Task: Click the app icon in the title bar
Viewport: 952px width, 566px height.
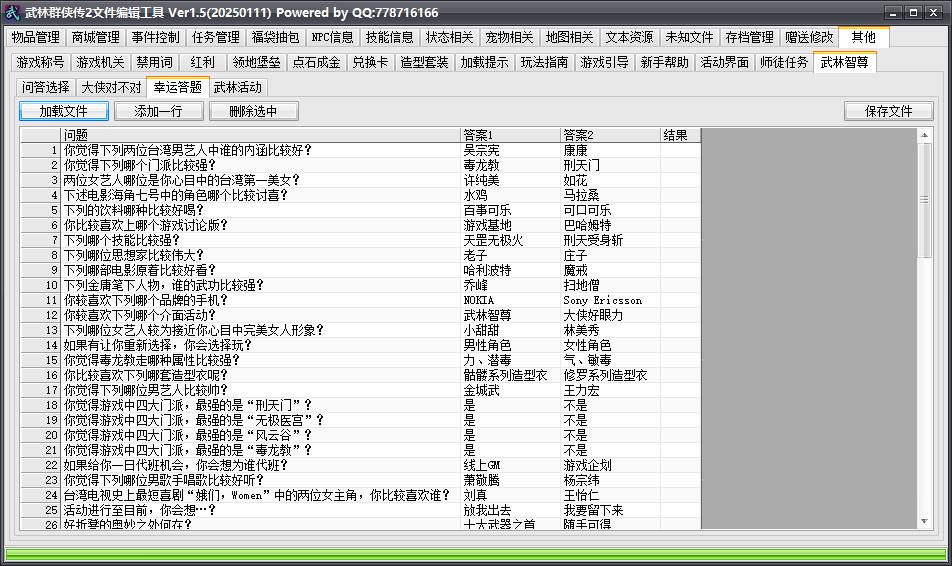Action: (x=12, y=12)
